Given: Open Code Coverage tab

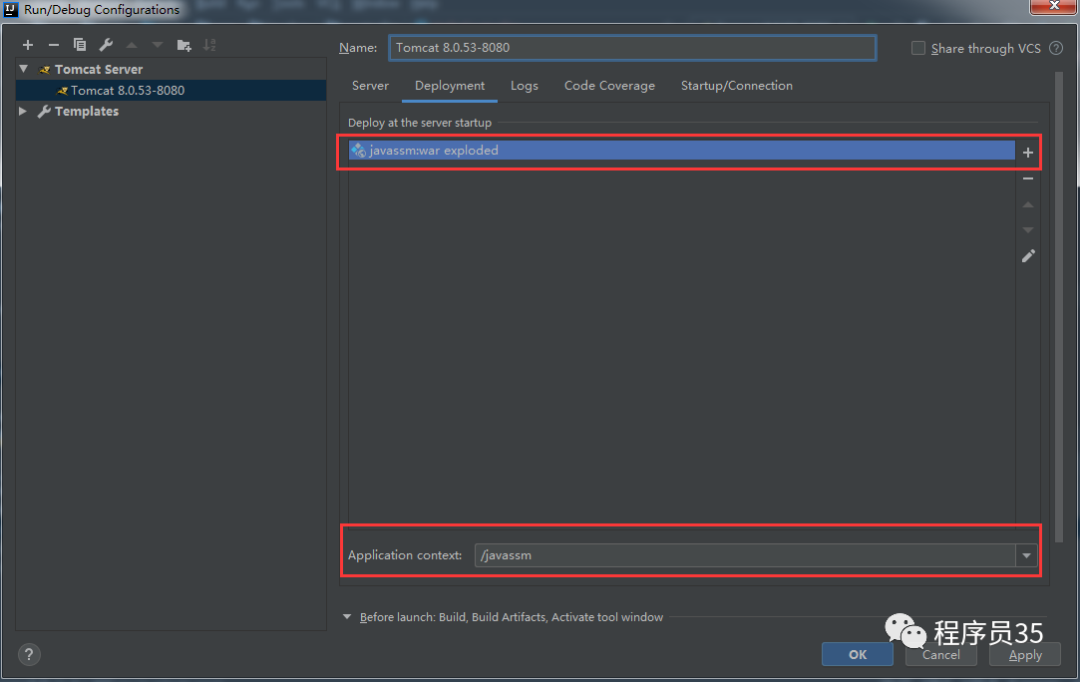Looking at the screenshot, I should [610, 85].
